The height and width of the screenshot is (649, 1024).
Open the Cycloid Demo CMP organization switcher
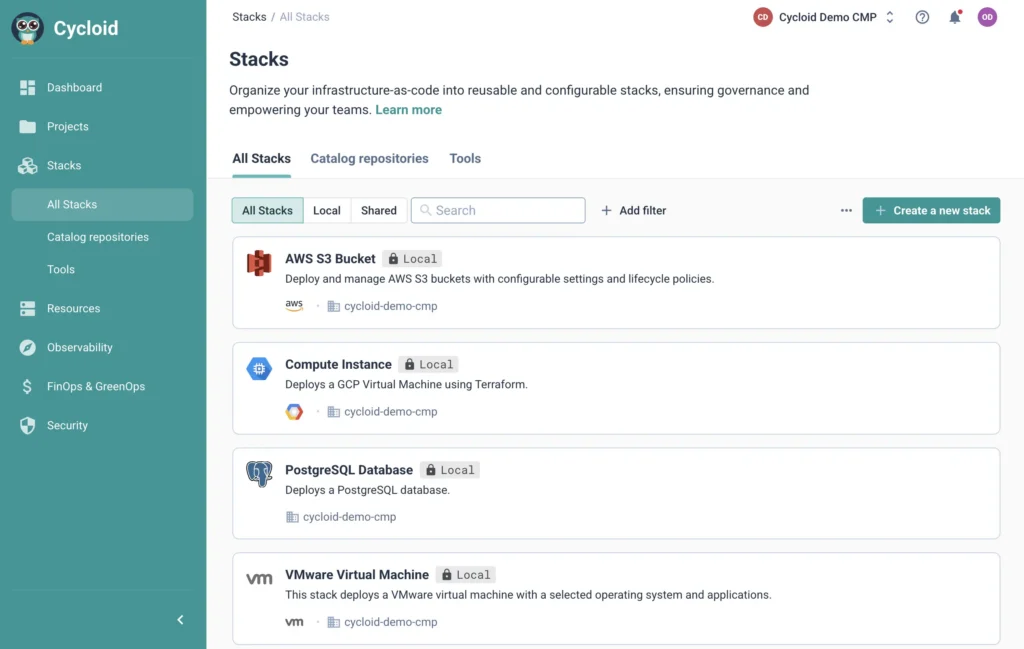[x=824, y=17]
